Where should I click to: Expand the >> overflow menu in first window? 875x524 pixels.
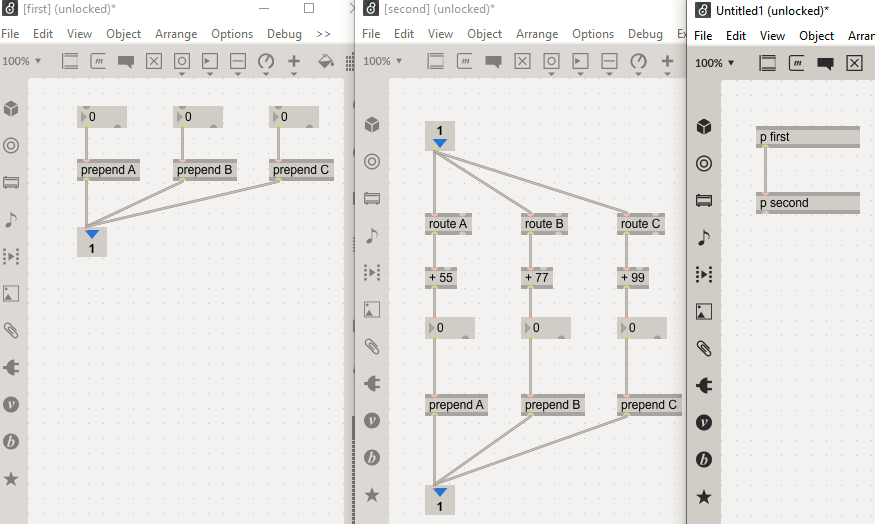tap(323, 34)
